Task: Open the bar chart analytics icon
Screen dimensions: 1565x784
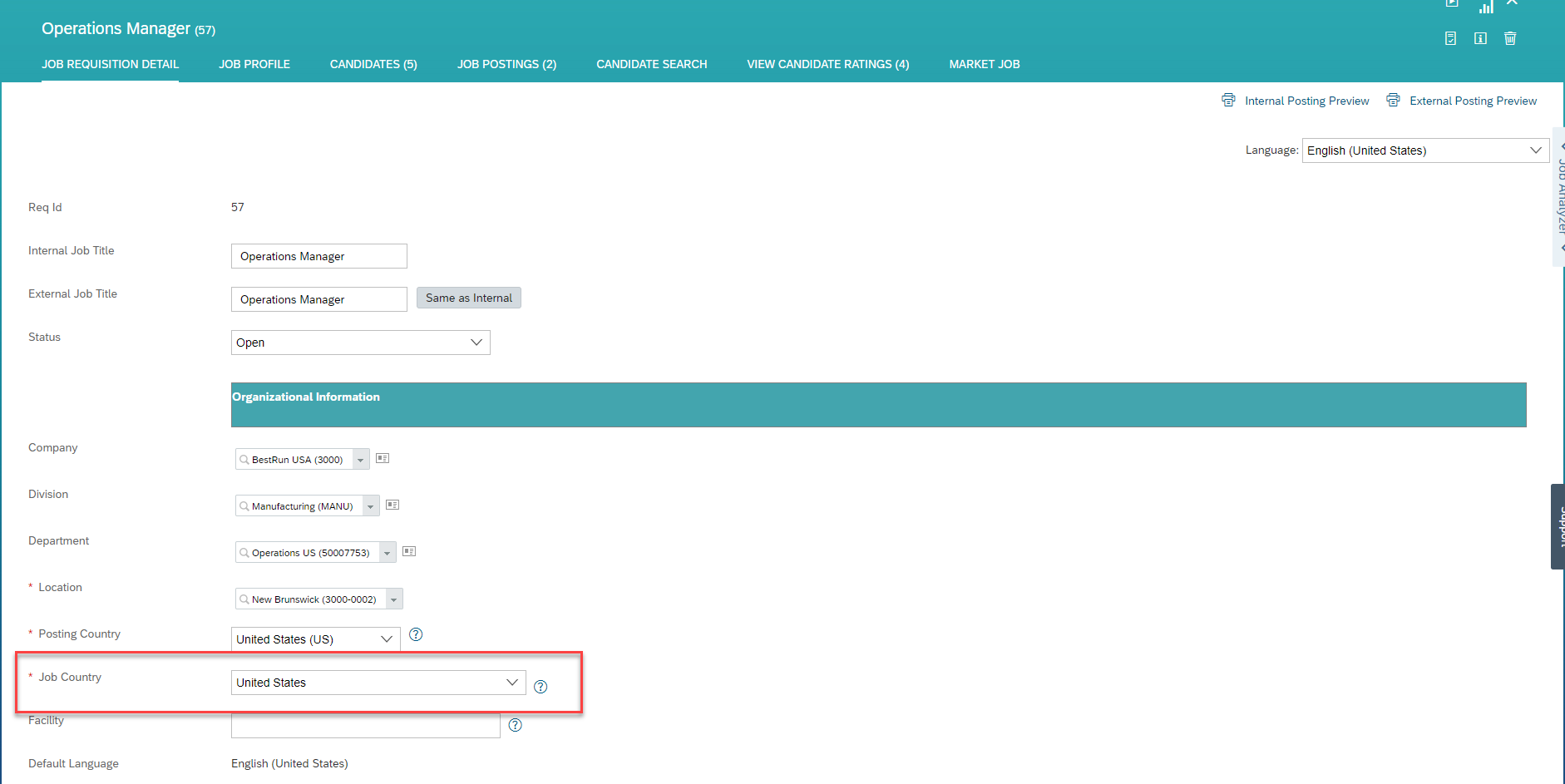Action: click(1486, 7)
